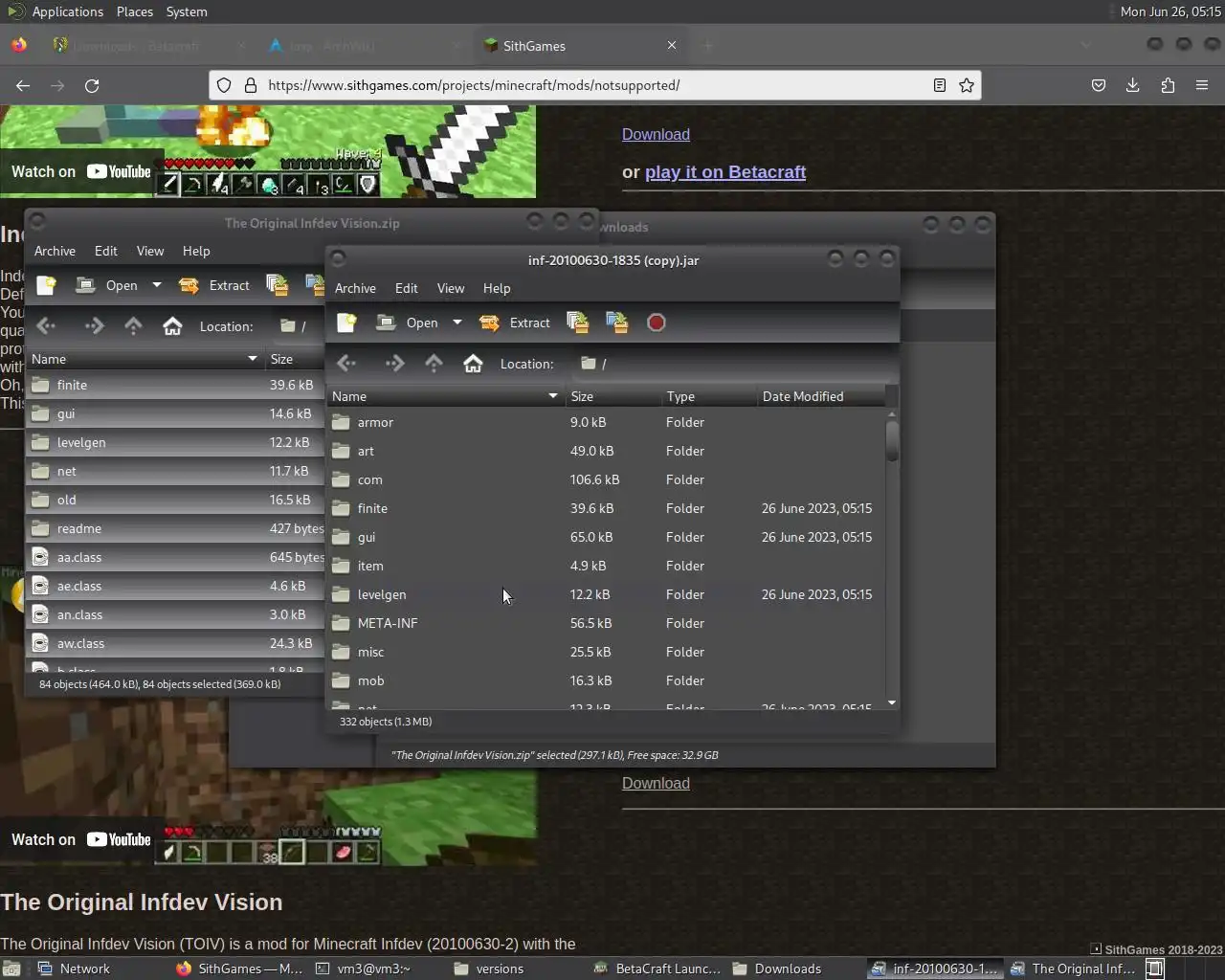Click the red Stop icon in jar window

[x=657, y=323]
